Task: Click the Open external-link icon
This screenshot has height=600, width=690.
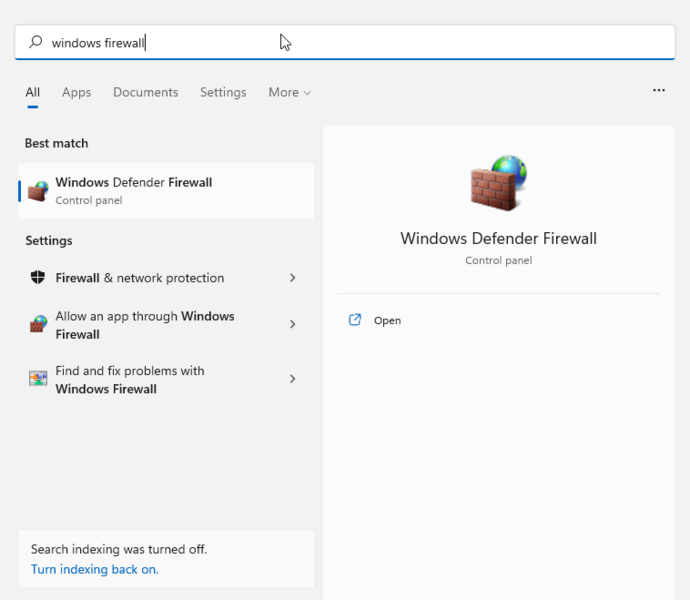Action: (355, 320)
